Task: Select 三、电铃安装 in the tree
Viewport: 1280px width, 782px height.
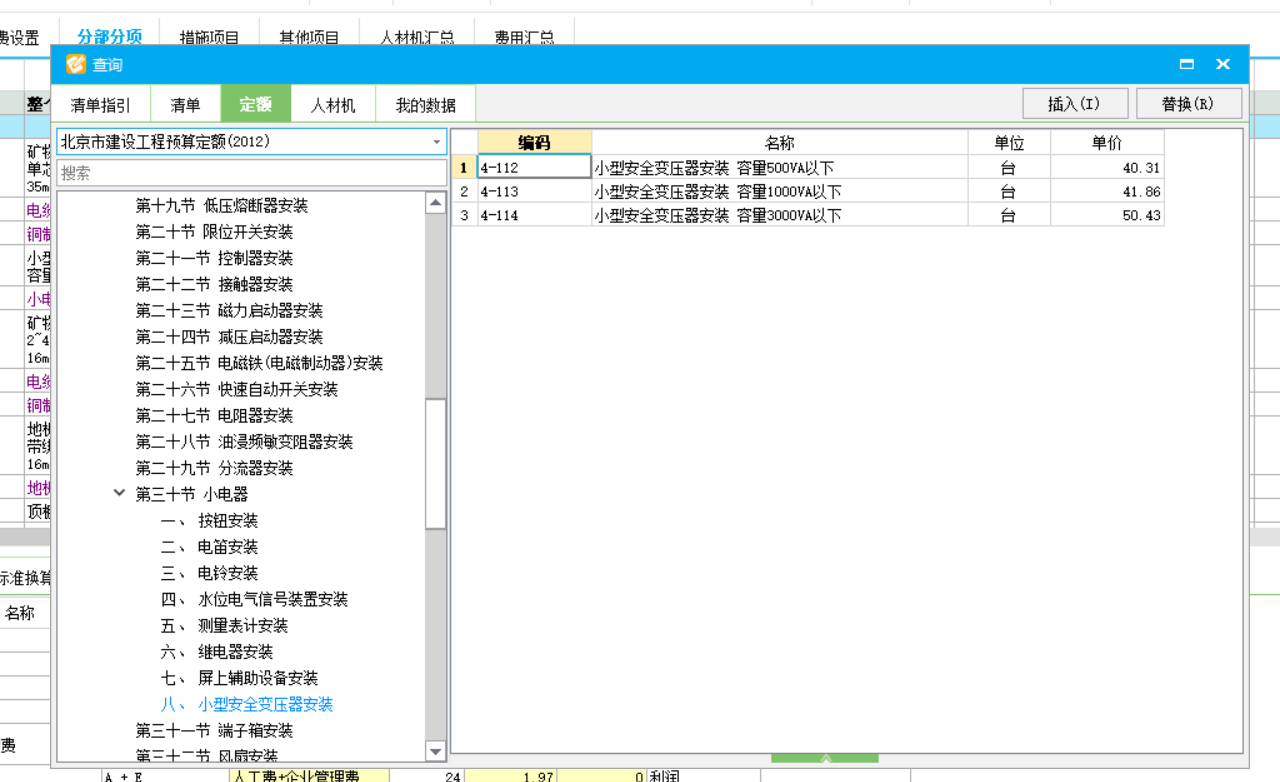Action: (210, 573)
